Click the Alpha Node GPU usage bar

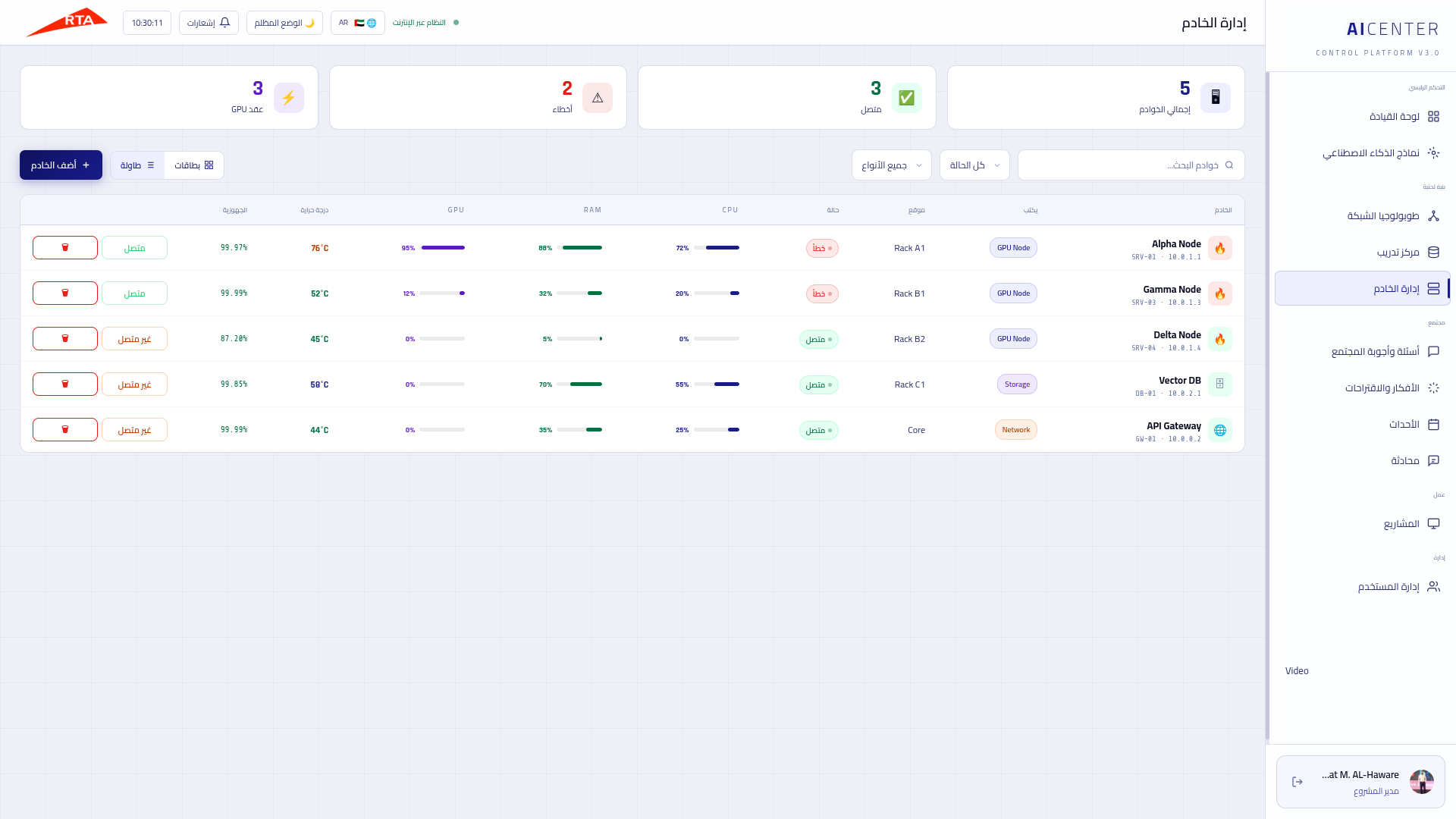442,248
